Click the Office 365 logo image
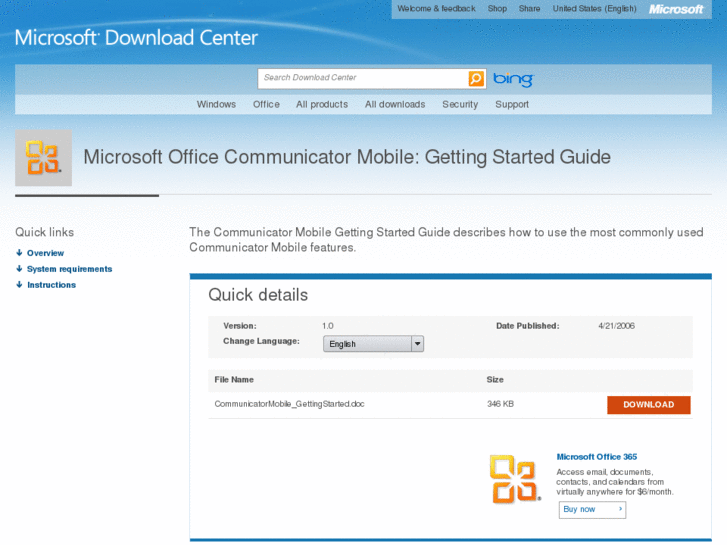Viewport: 727px width, 545px height. 515,479
